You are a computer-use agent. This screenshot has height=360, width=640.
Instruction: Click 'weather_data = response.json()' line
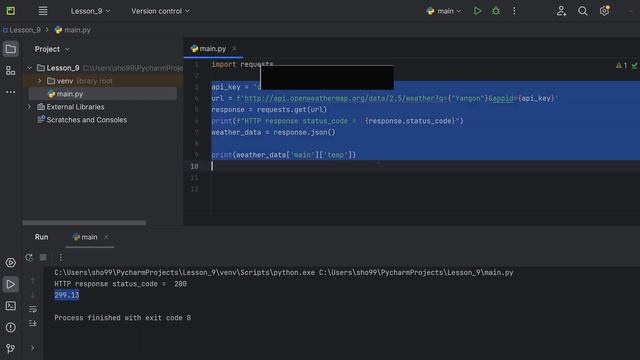[x=273, y=132]
